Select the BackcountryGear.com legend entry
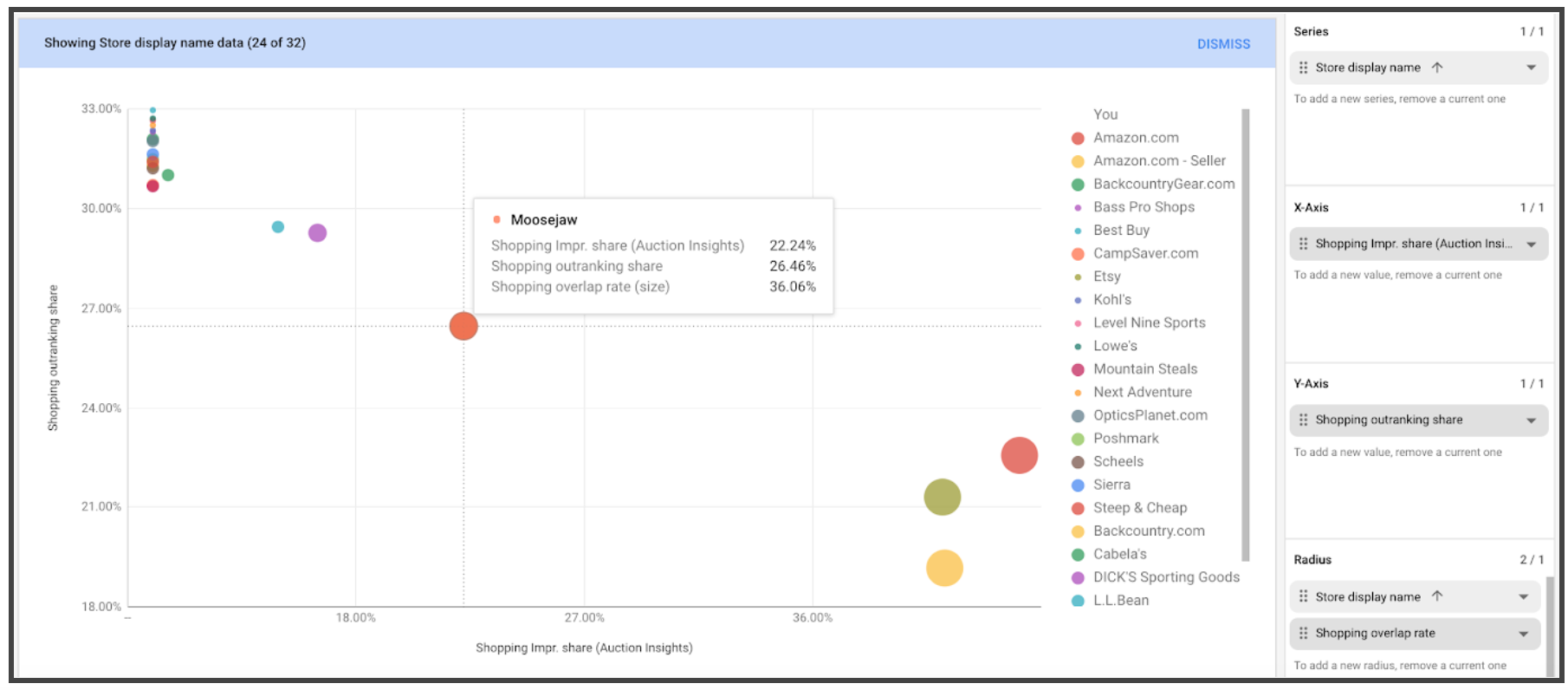Viewport: 1568px width, 690px height. point(1153,184)
